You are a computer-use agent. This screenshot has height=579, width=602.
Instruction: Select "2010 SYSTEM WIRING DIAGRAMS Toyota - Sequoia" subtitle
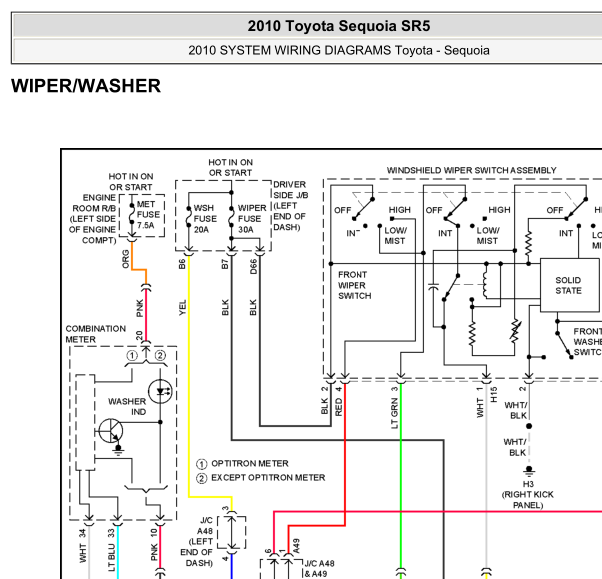coord(339,50)
